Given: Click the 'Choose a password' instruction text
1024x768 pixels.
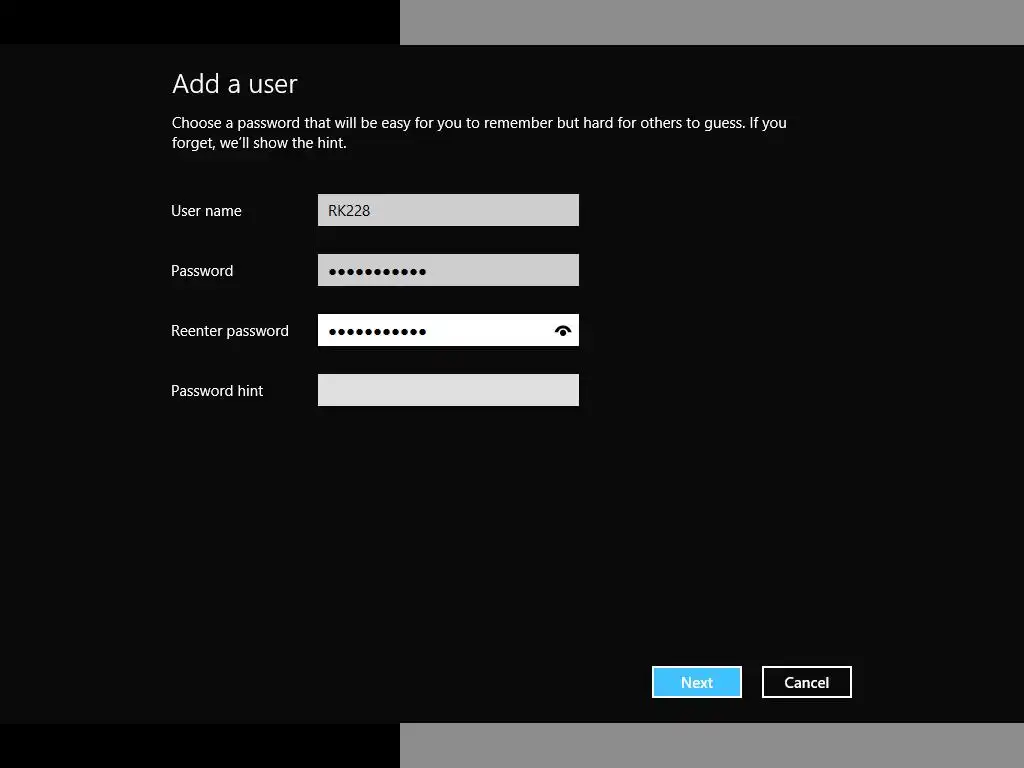Looking at the screenshot, I should [x=479, y=133].
